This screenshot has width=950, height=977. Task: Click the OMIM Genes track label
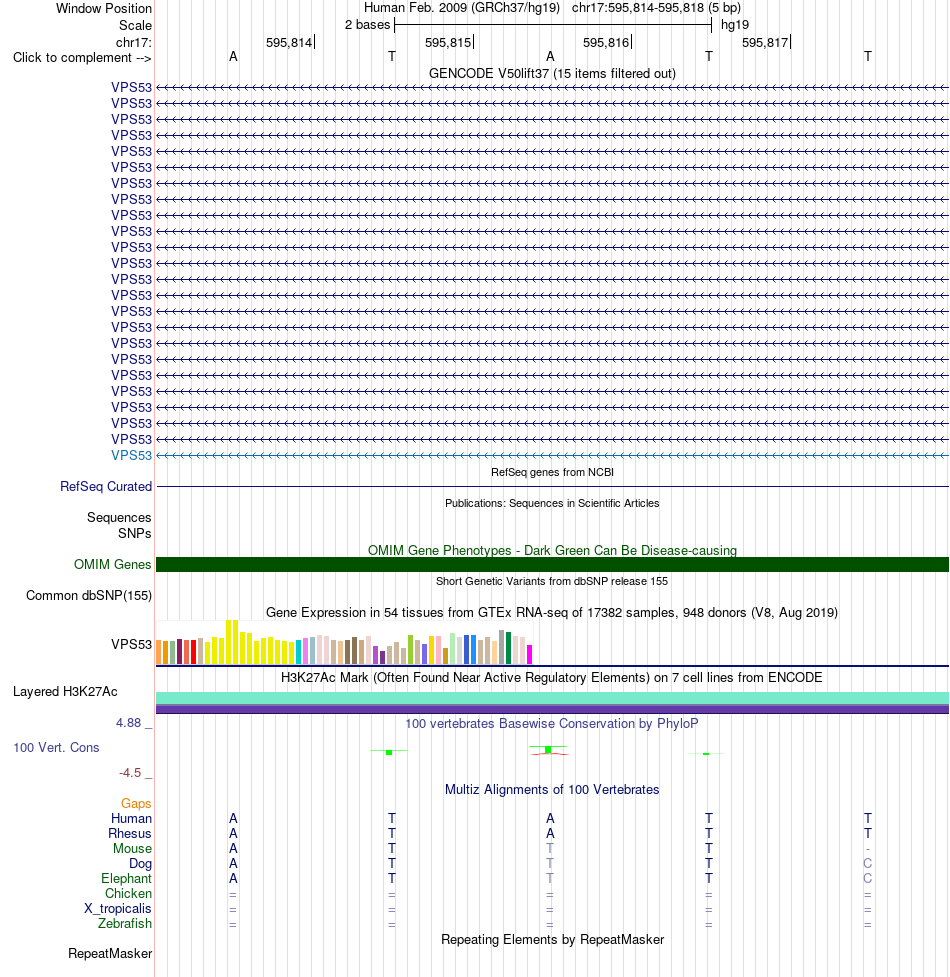click(113, 565)
